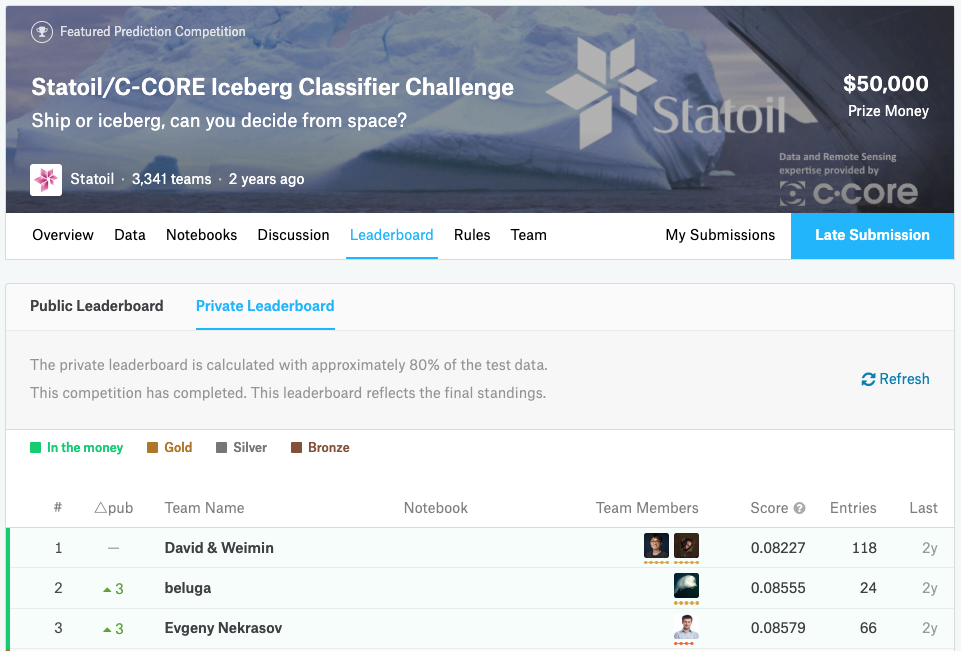The image size is (961, 651).
Task: Click the C-CORE logo in banner
Action: click(849, 193)
